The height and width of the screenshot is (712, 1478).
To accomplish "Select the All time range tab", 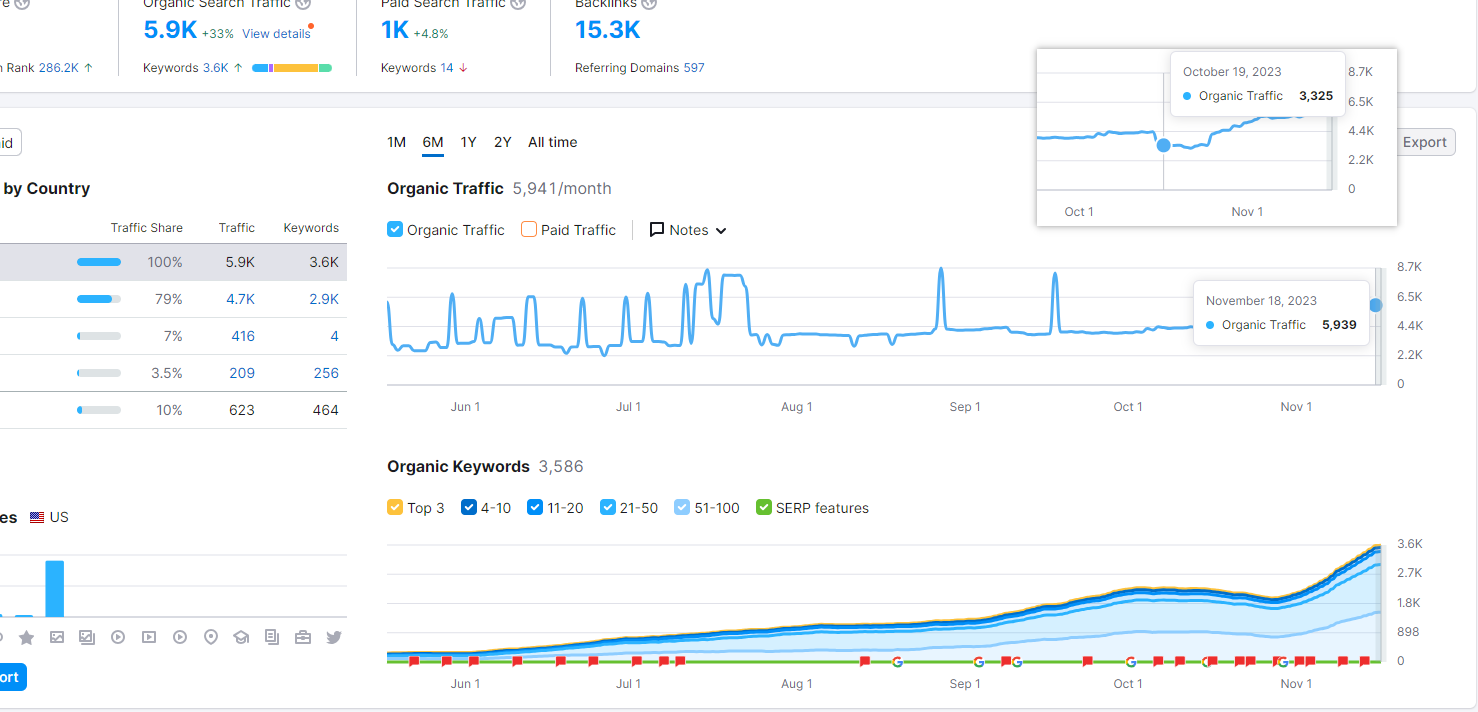I will pos(552,142).
